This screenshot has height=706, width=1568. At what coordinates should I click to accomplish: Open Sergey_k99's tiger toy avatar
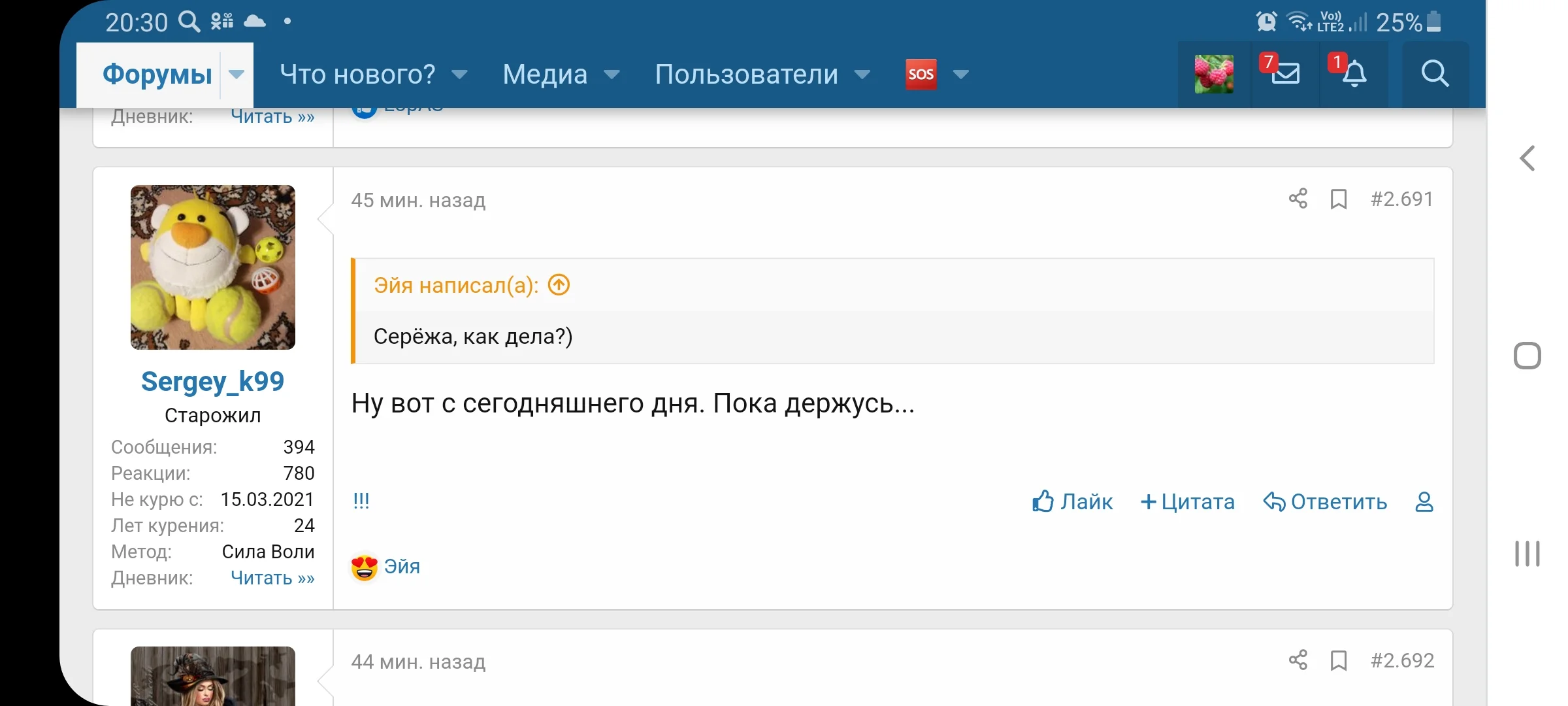click(x=212, y=267)
